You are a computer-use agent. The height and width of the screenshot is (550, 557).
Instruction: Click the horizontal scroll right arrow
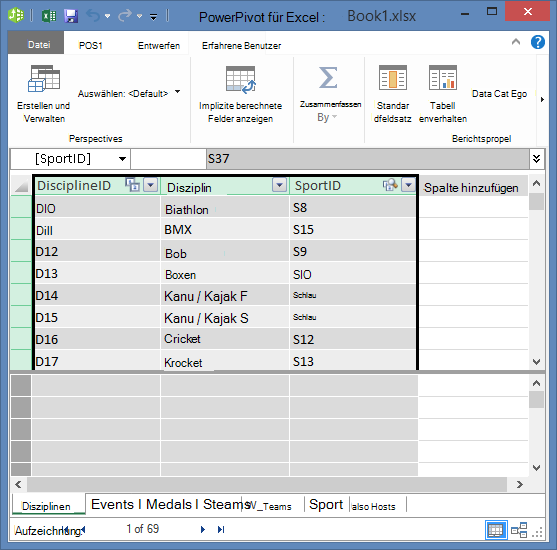pos(519,484)
